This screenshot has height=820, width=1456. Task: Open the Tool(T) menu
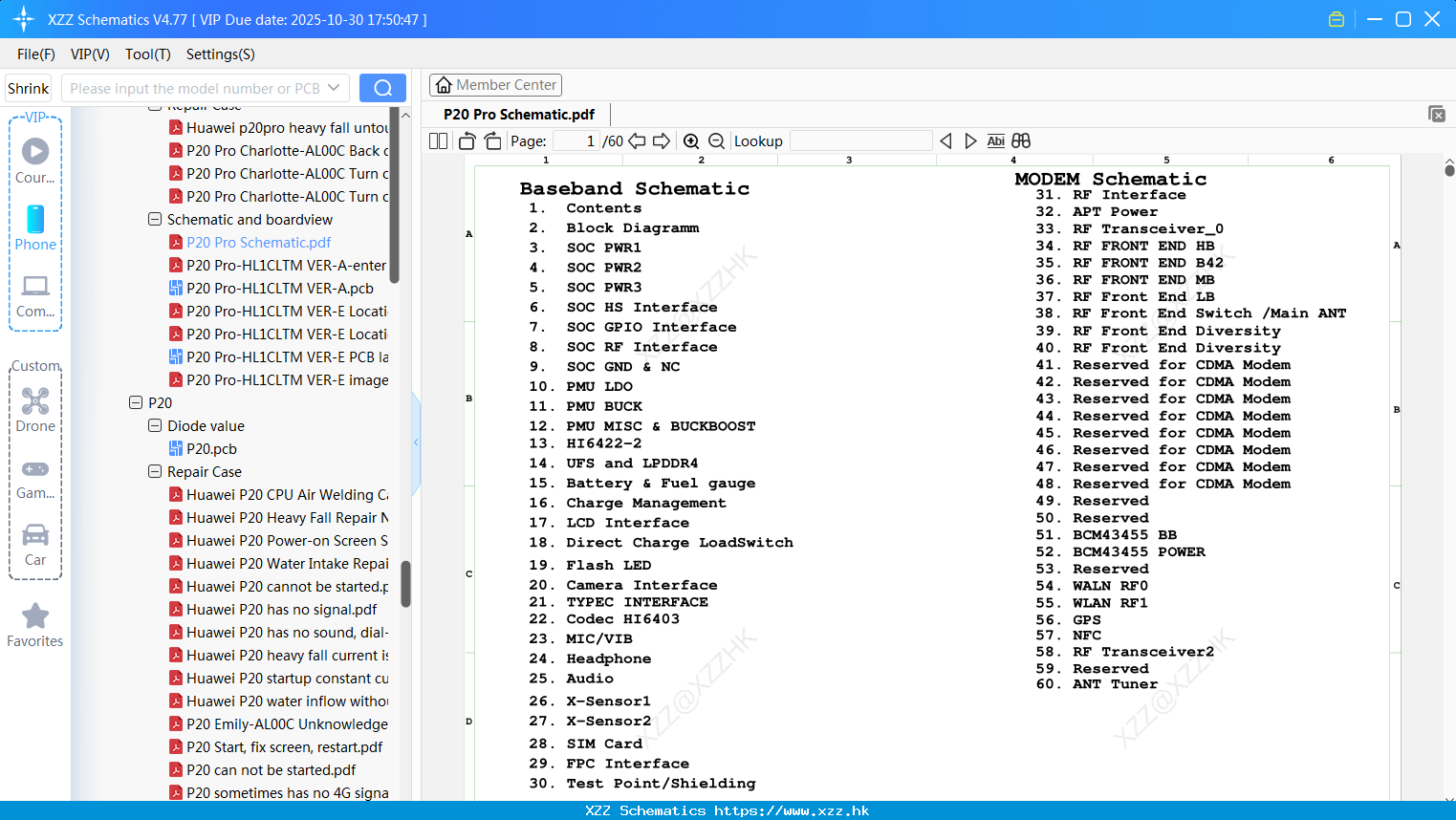coord(148,54)
